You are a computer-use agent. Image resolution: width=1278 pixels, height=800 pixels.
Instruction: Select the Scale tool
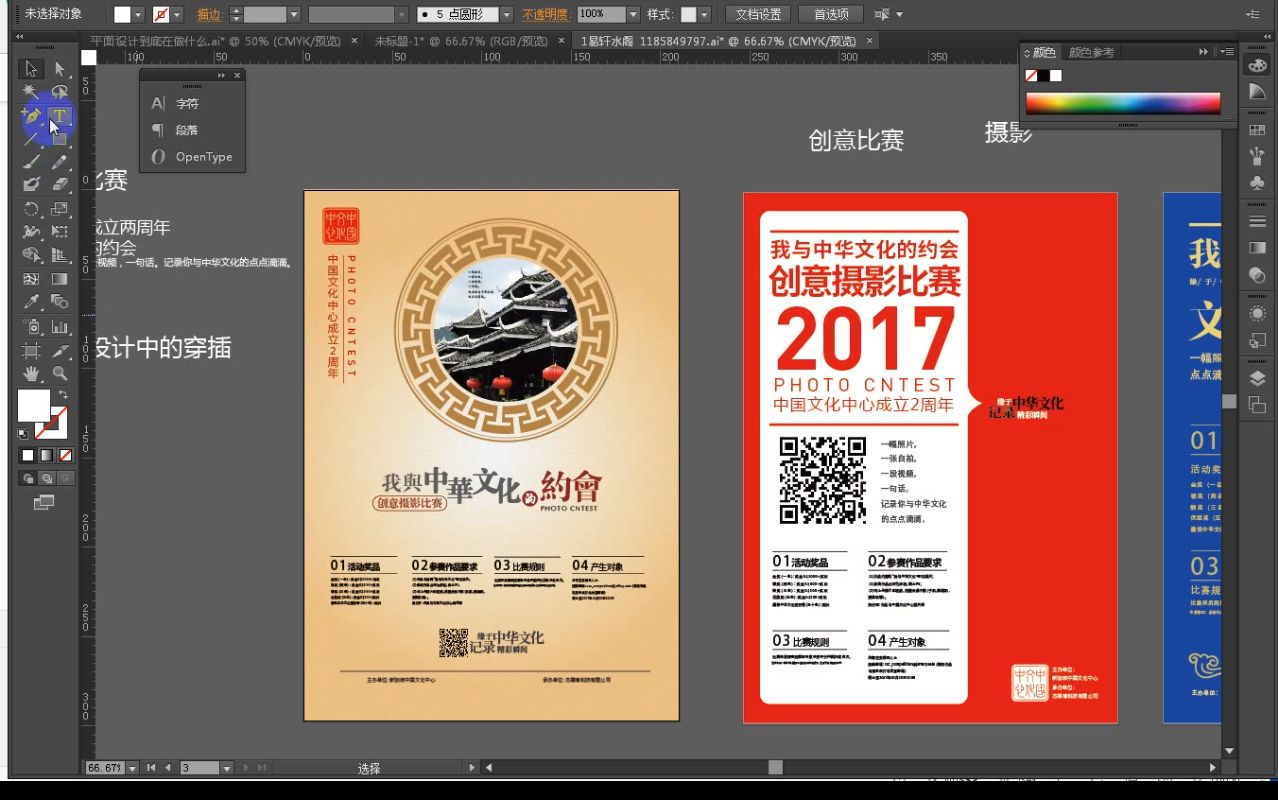59,209
